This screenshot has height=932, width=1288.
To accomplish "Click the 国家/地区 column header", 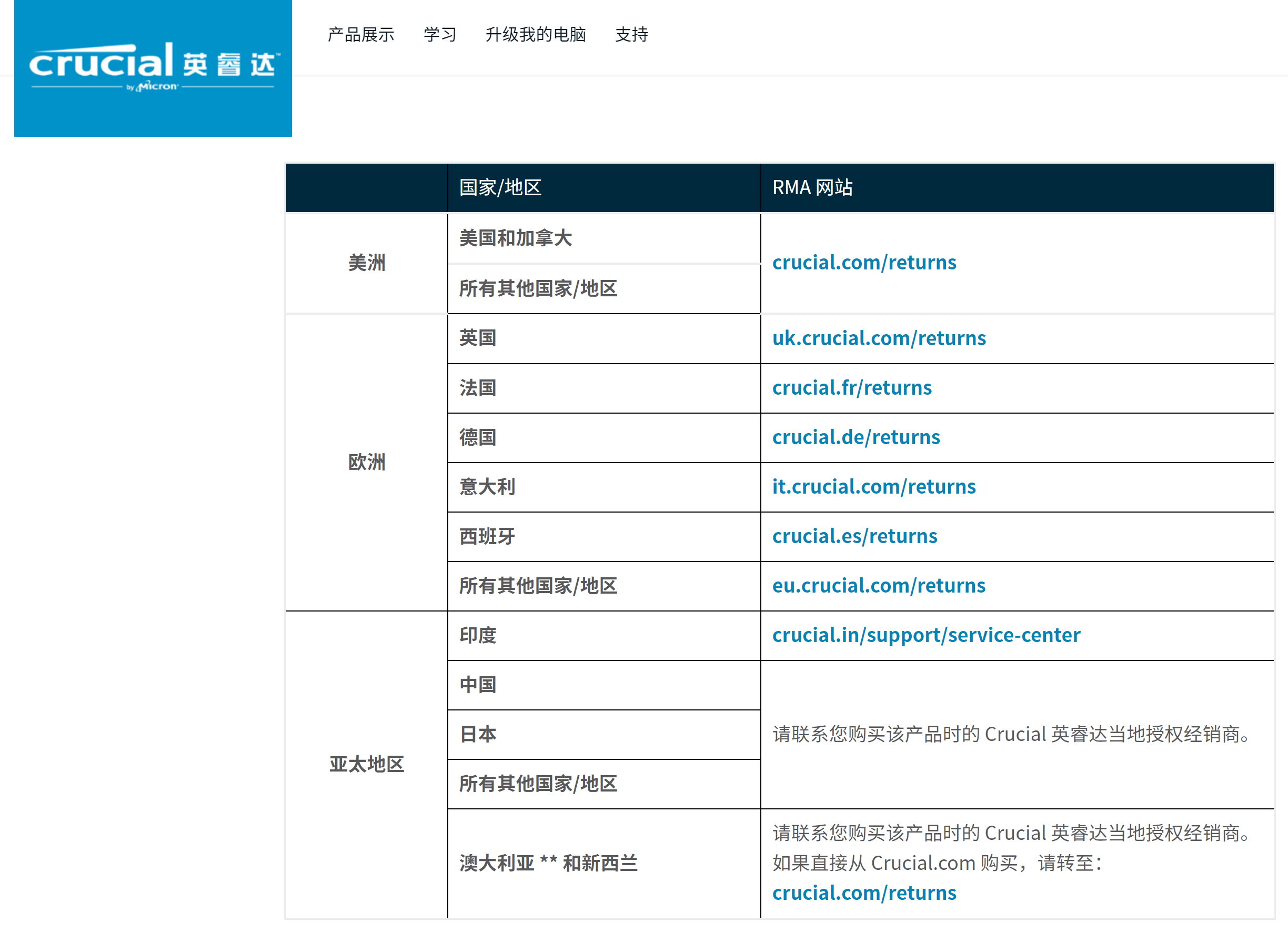I will click(x=604, y=187).
